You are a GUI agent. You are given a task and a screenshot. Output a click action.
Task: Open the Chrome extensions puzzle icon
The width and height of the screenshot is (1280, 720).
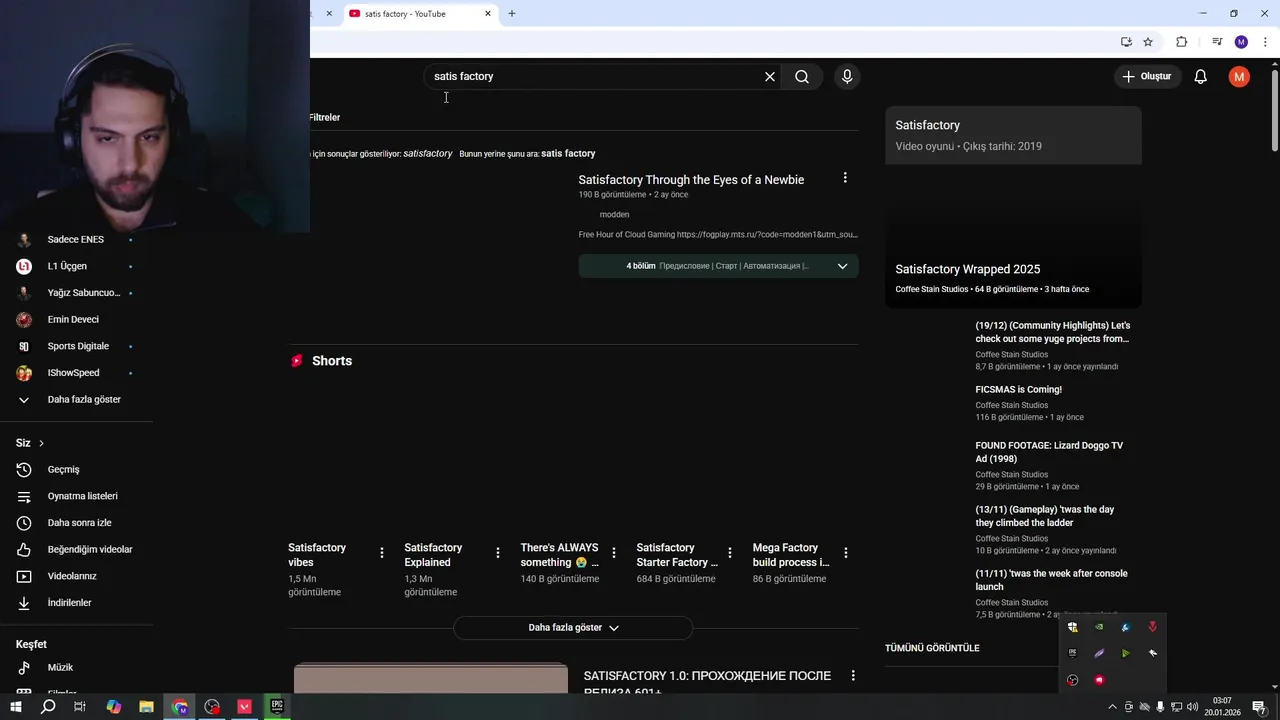(1181, 42)
